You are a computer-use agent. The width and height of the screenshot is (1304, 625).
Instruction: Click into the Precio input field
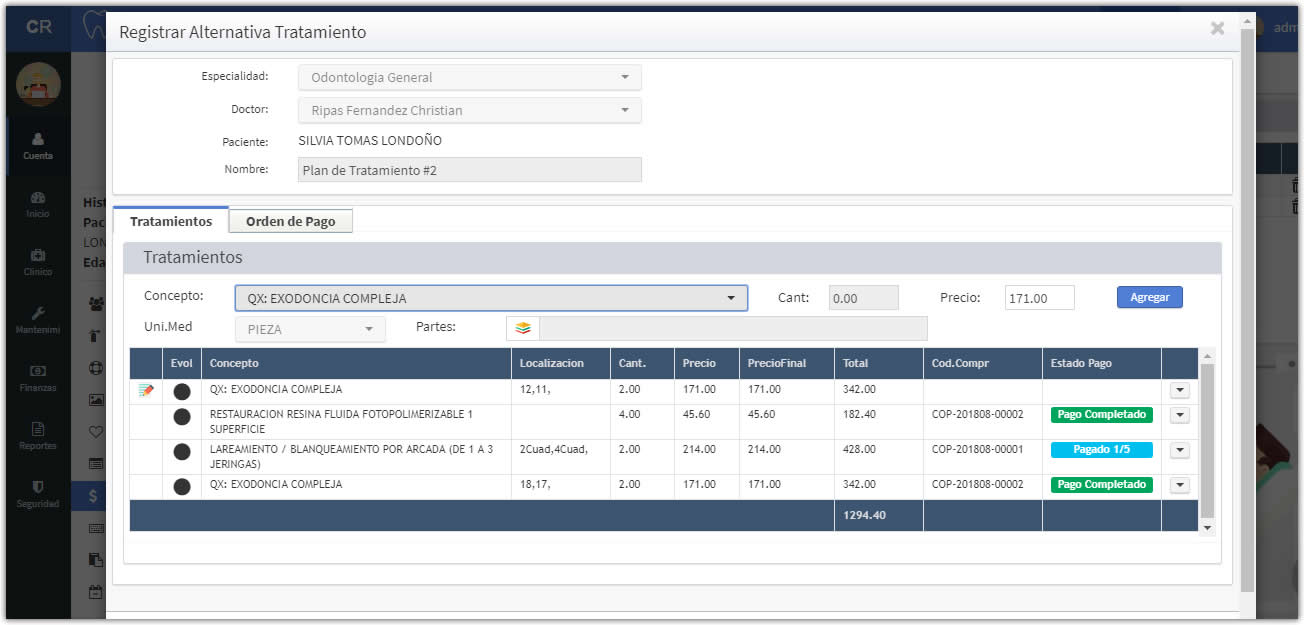click(x=1039, y=298)
